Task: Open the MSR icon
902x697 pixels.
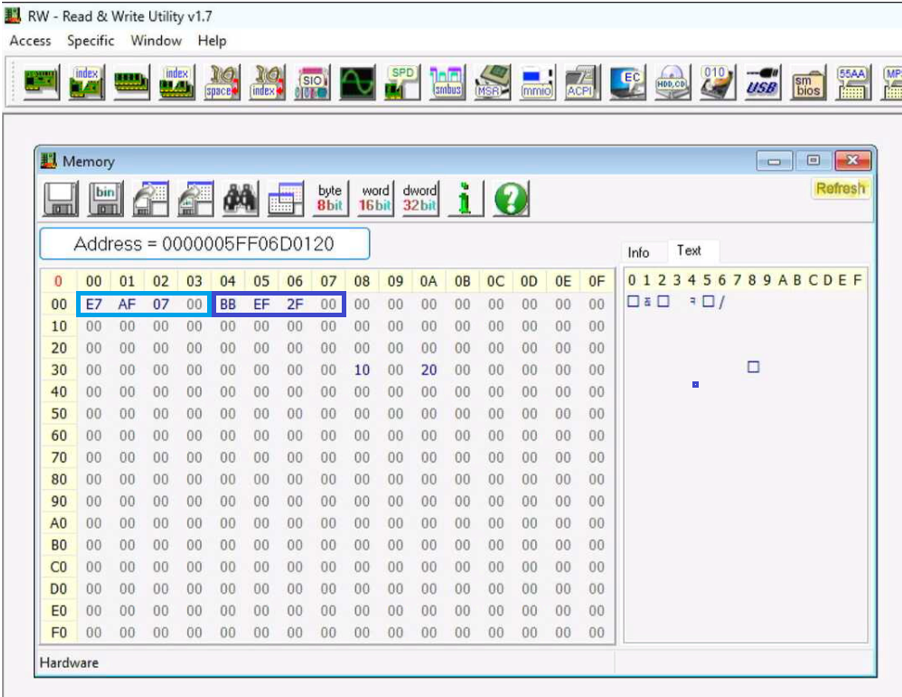Action: coord(492,82)
